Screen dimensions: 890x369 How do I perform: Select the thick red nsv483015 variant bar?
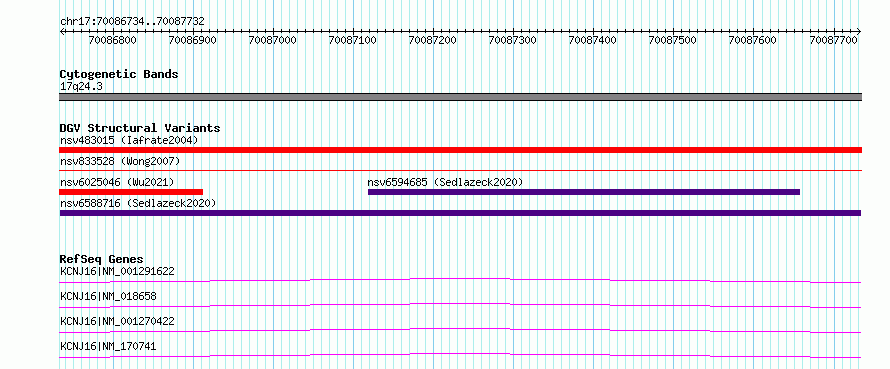pos(460,150)
